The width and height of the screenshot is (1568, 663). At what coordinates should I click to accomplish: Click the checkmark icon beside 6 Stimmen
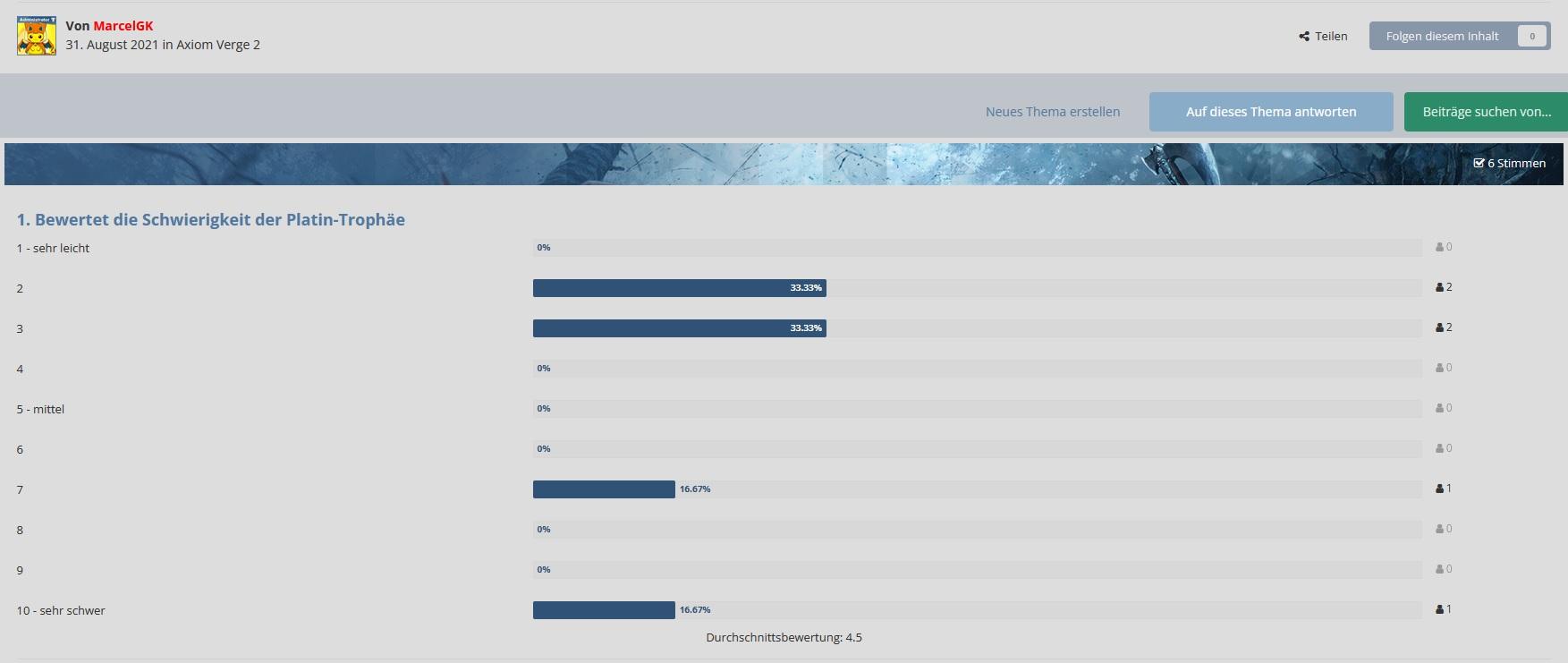coord(1479,163)
